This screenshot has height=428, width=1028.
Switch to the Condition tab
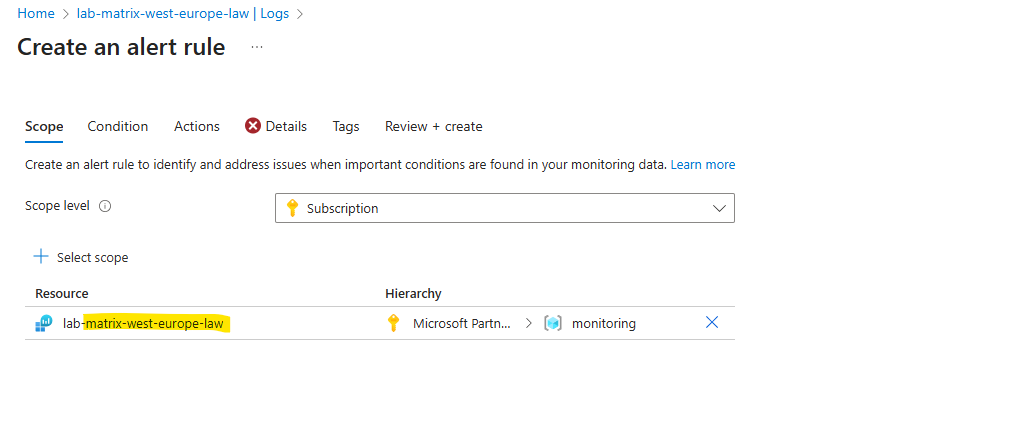tap(118, 126)
